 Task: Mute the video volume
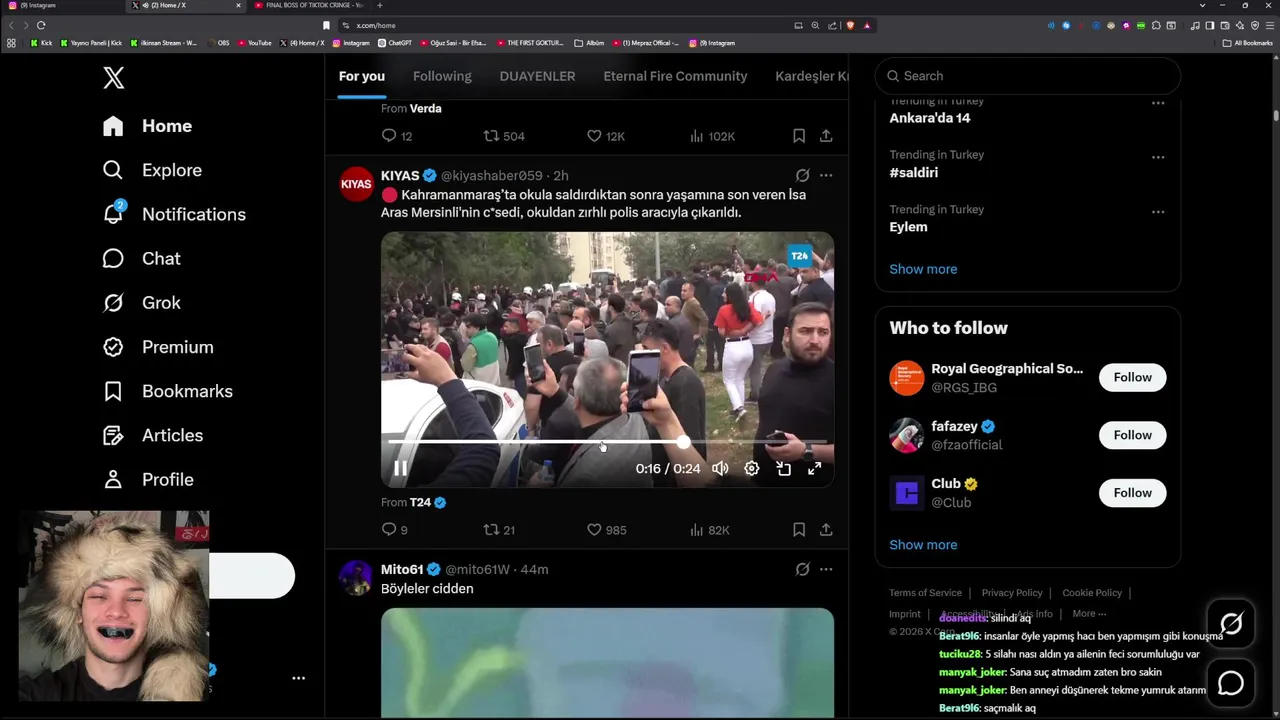tap(720, 468)
